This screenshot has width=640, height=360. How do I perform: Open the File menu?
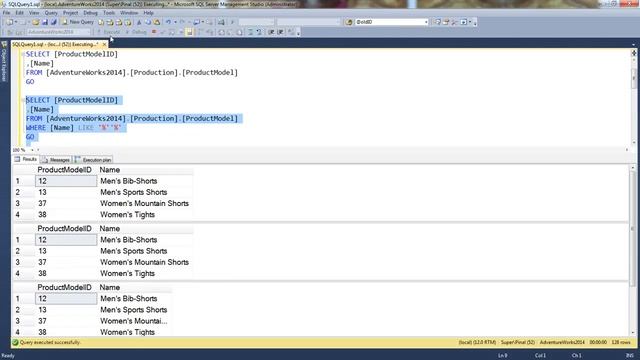coord(7,13)
